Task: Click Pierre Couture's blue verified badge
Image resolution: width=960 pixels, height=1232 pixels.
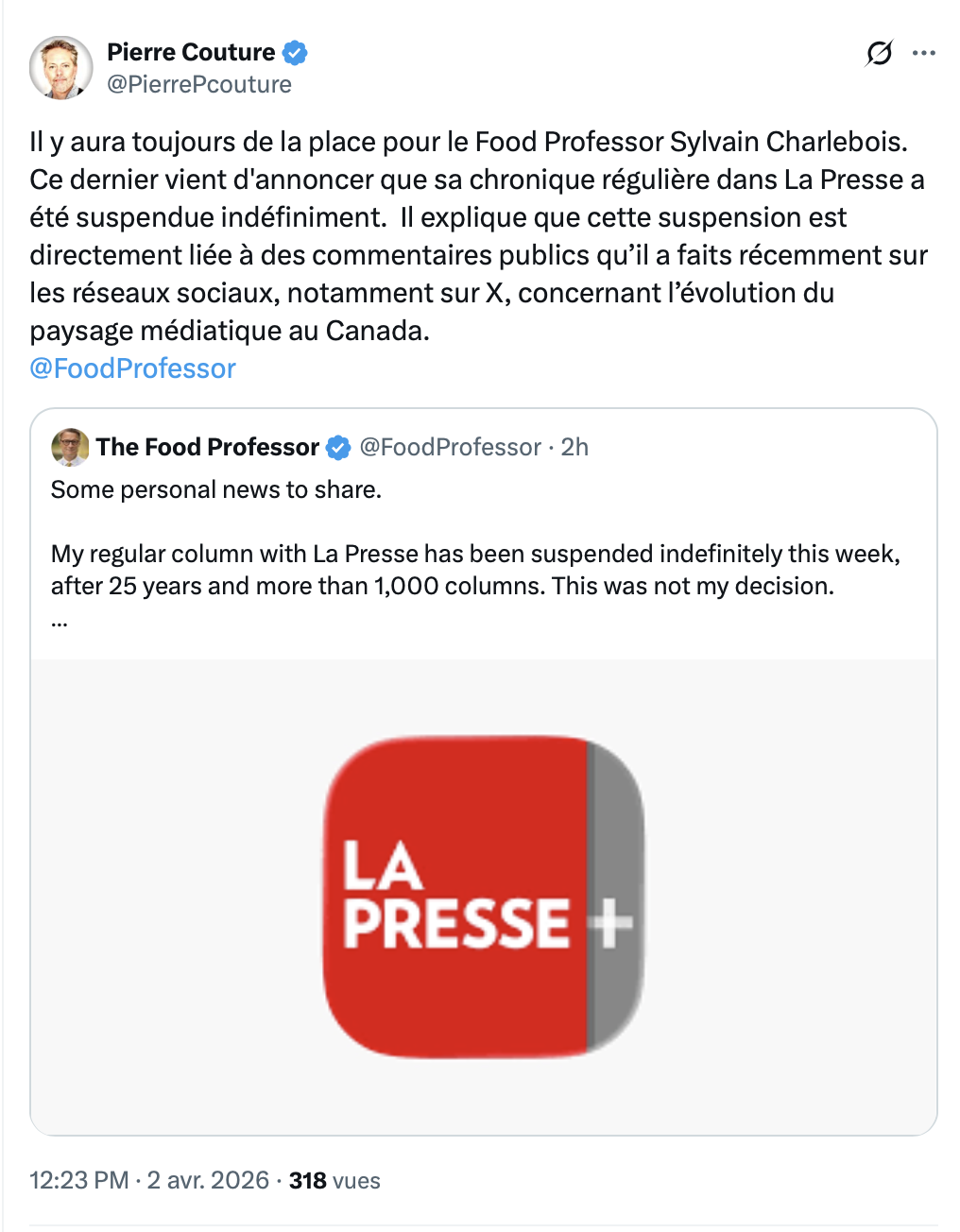Action: [x=296, y=53]
